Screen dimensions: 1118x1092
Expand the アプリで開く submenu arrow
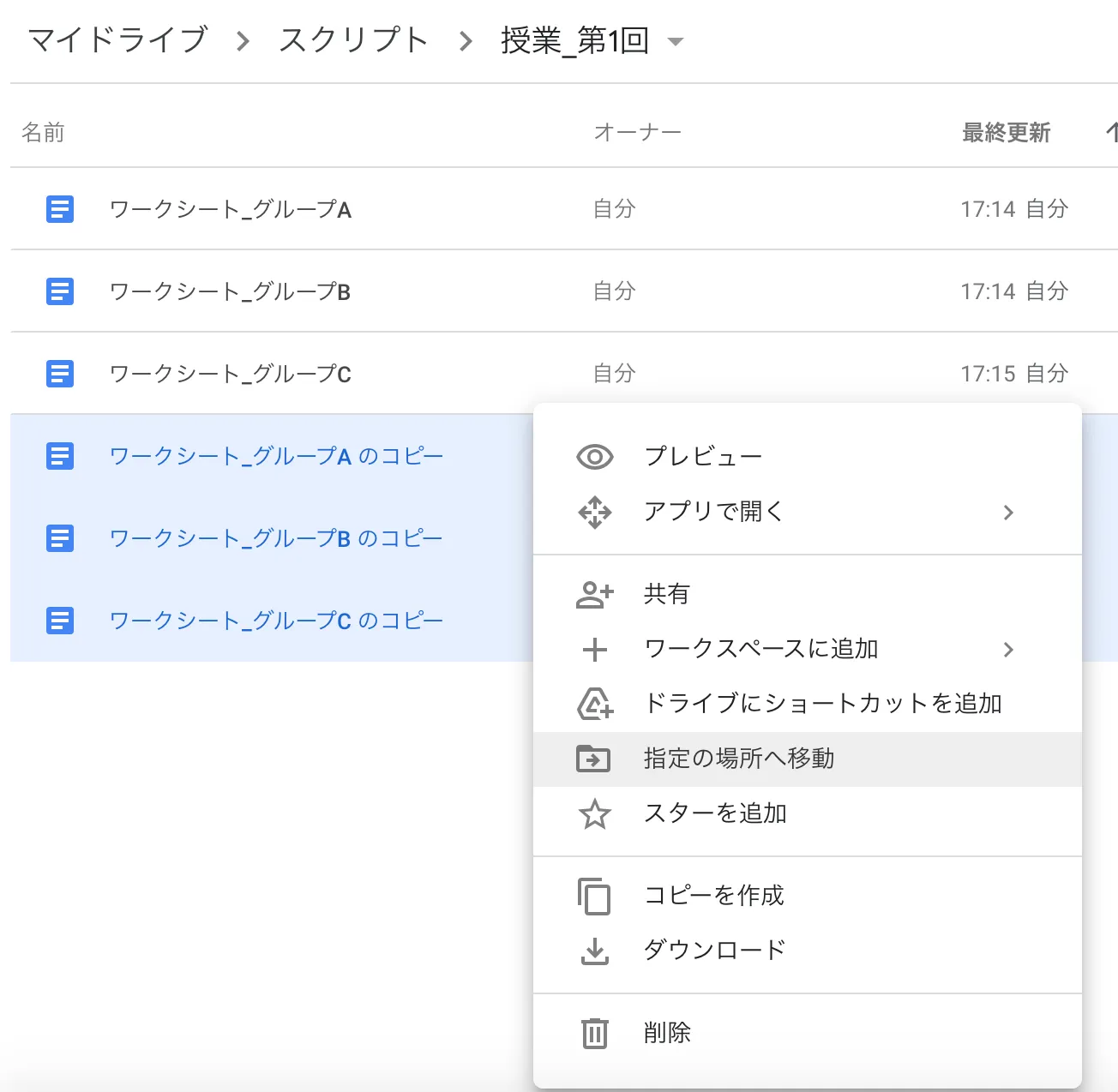(x=1008, y=513)
